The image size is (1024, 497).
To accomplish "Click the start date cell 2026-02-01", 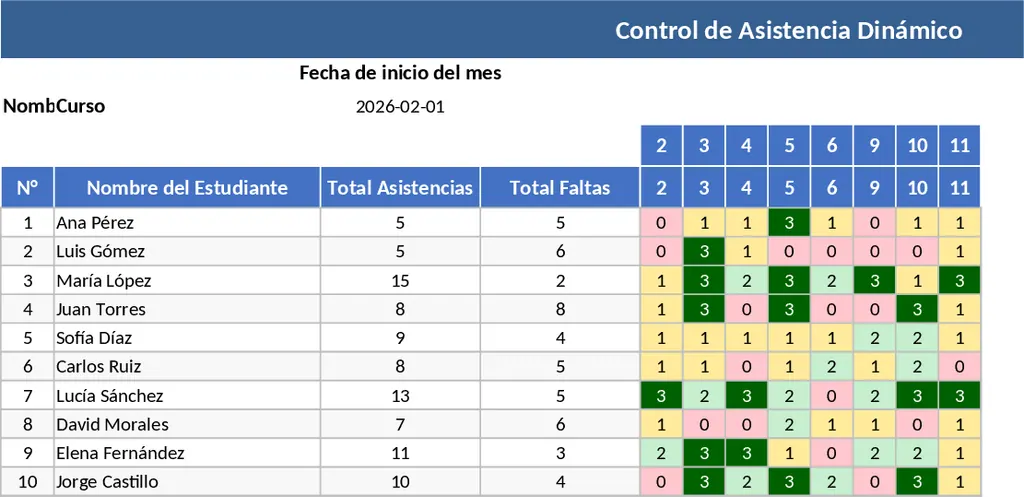I will (400, 107).
